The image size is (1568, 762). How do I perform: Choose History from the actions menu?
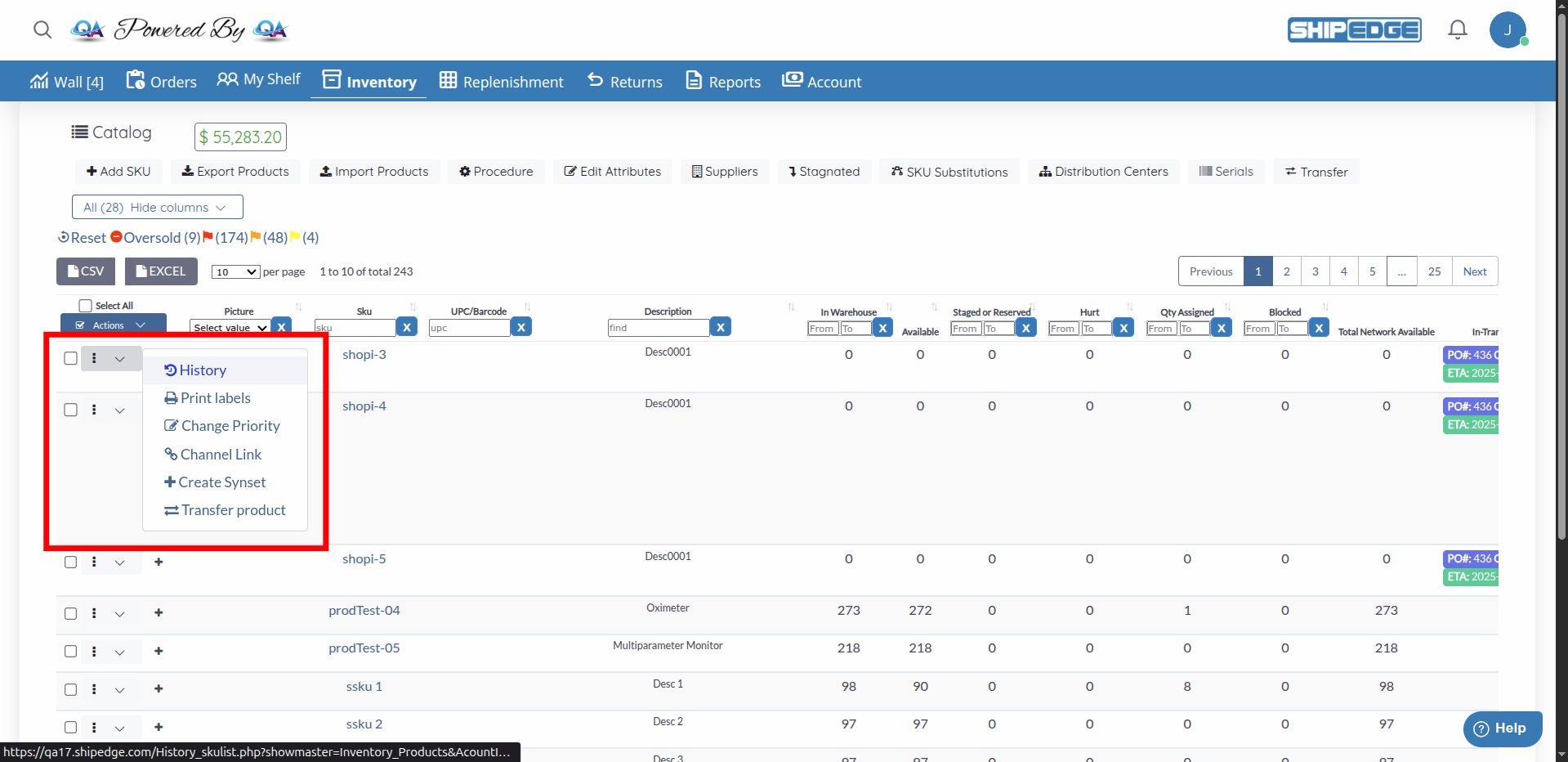tap(203, 370)
